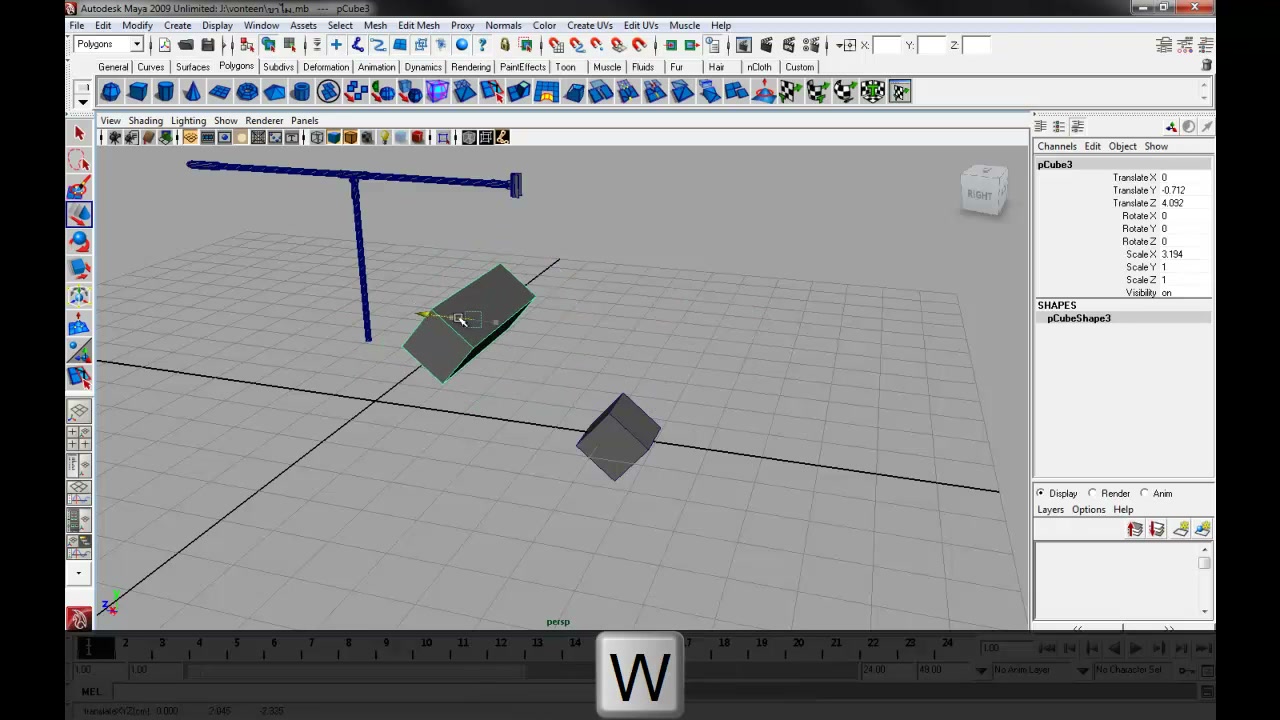Open the viewport Shading menu
This screenshot has height=720, width=1280.
145,120
